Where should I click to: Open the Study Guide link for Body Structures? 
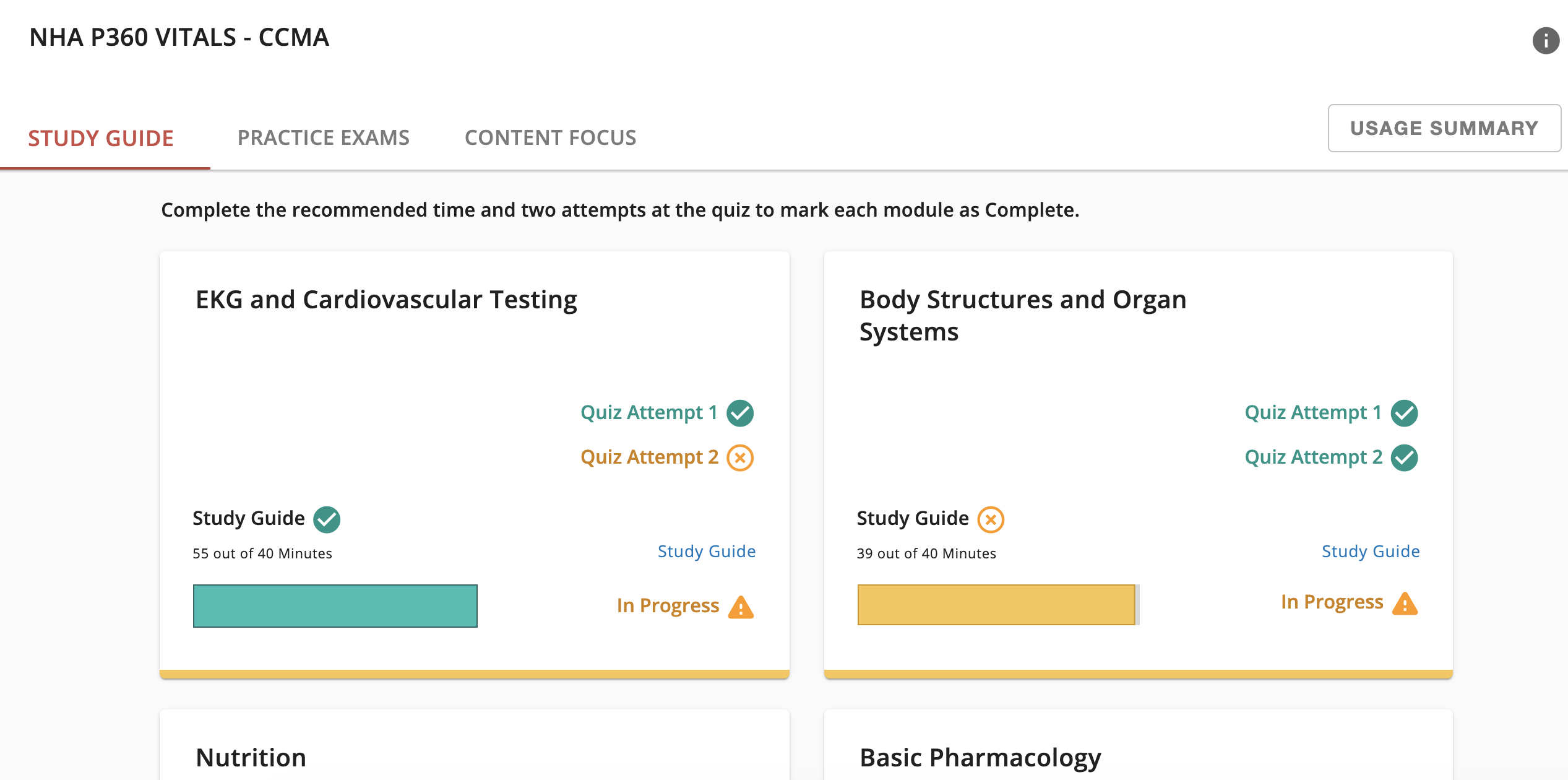click(x=1370, y=551)
